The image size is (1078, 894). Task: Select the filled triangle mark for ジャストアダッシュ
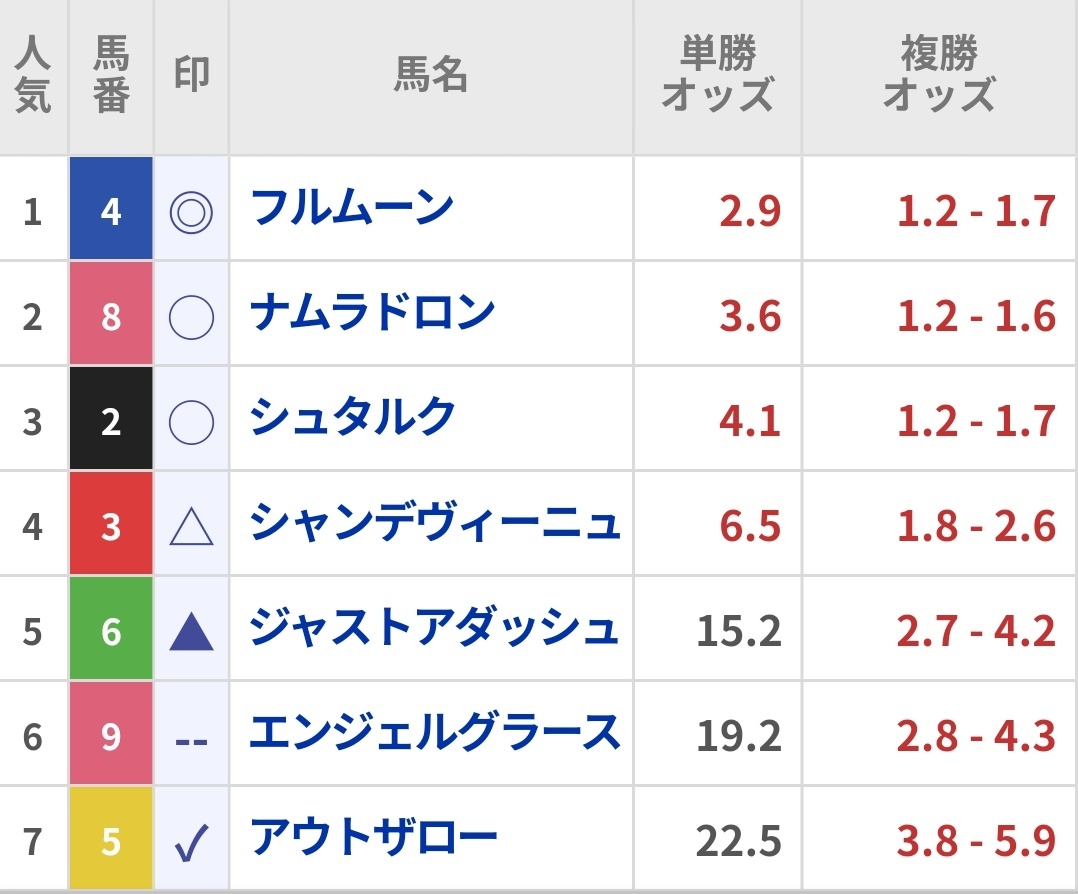coord(191,632)
